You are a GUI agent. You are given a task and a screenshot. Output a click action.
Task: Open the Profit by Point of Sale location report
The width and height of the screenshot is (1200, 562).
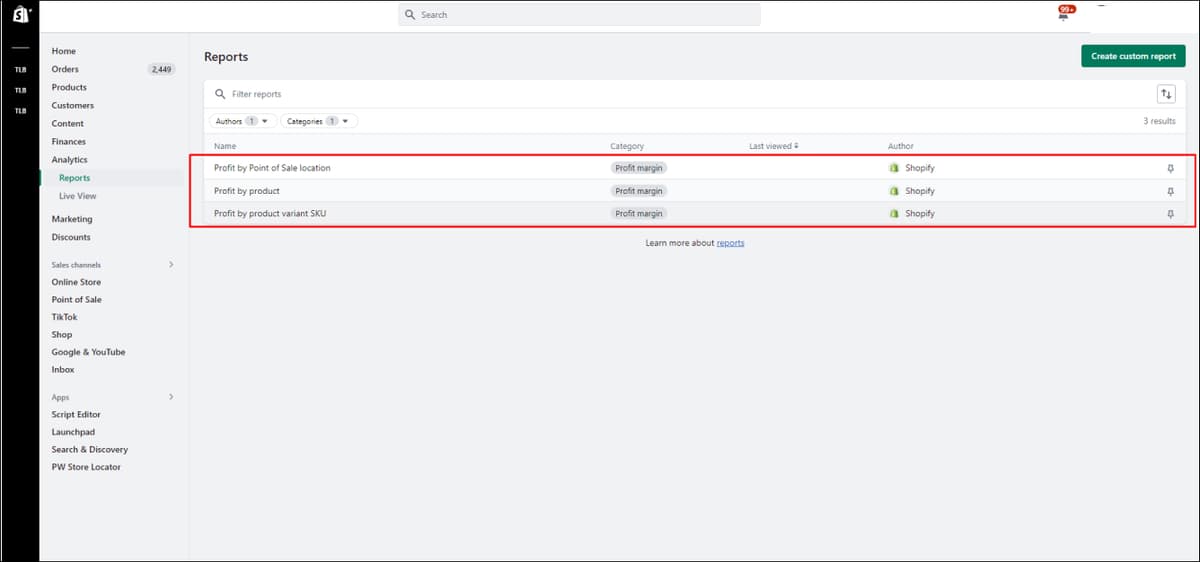pos(272,168)
